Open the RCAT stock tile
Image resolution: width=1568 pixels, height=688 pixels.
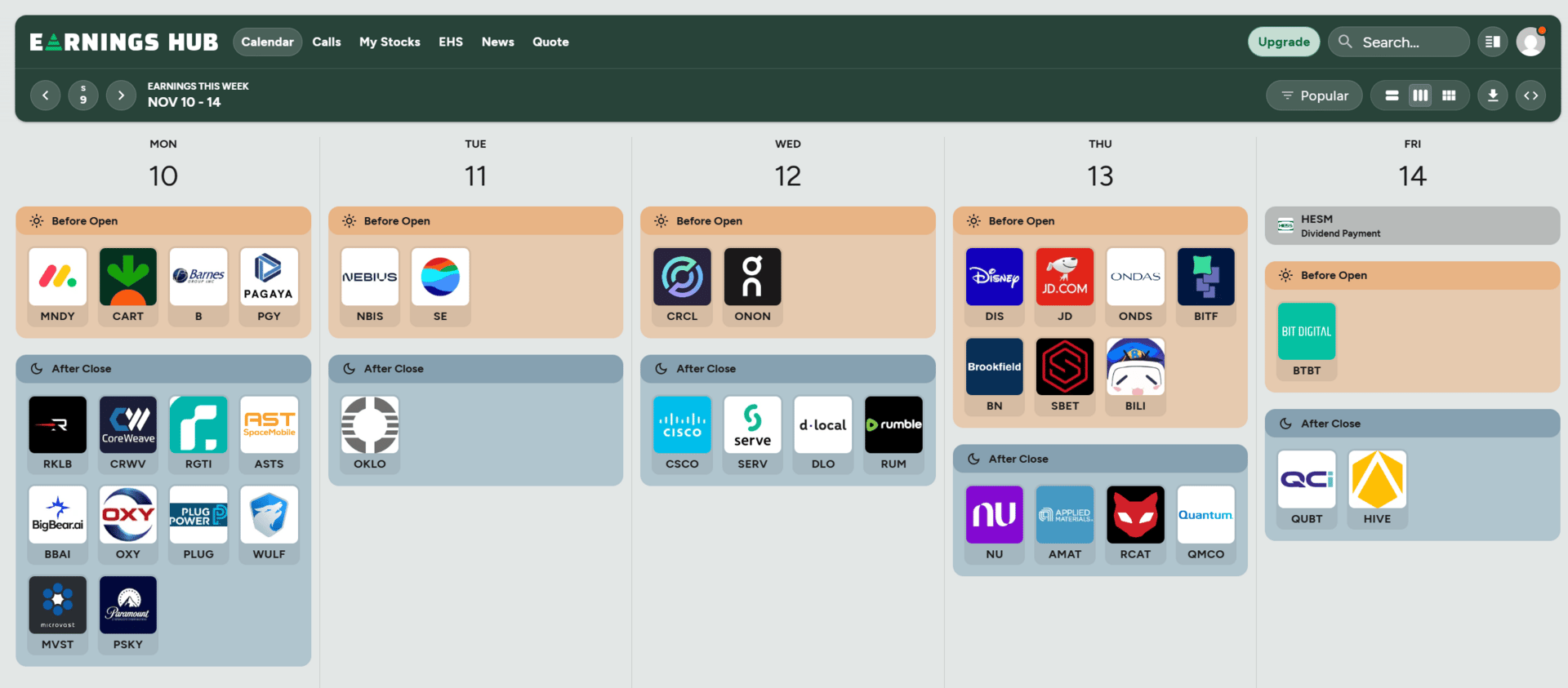coord(1135,525)
